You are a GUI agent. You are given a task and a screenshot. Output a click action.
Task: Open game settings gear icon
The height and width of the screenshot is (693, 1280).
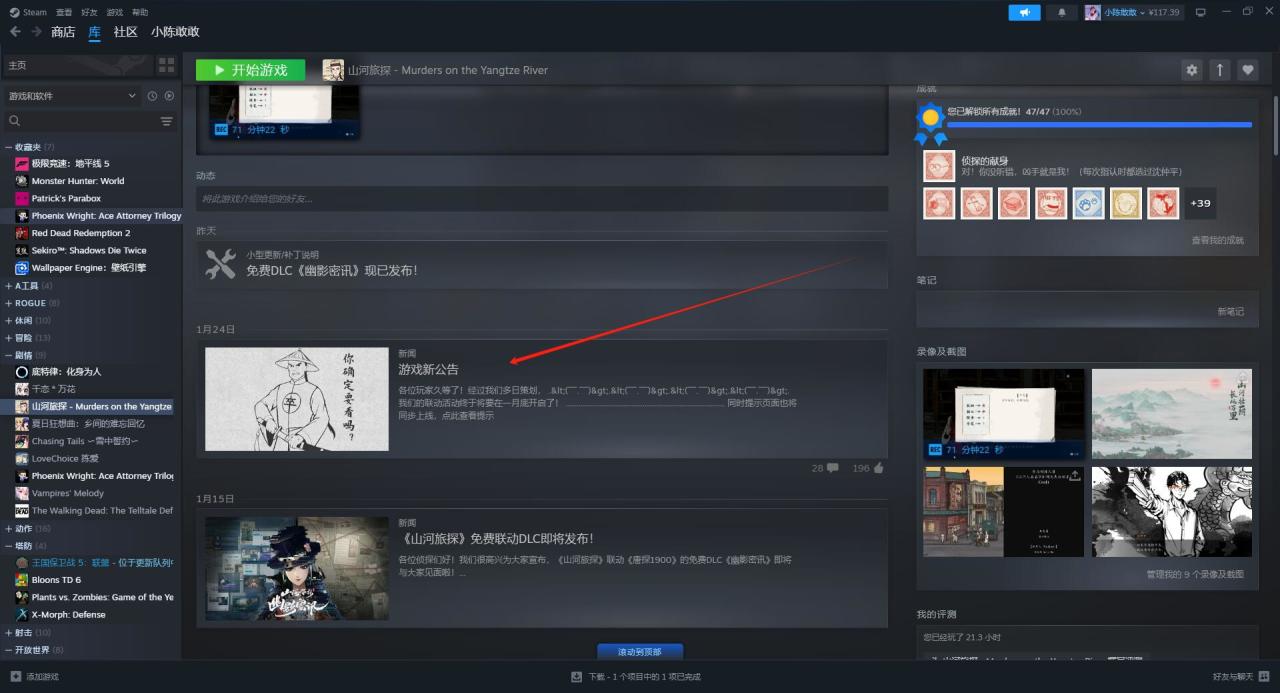1191,70
